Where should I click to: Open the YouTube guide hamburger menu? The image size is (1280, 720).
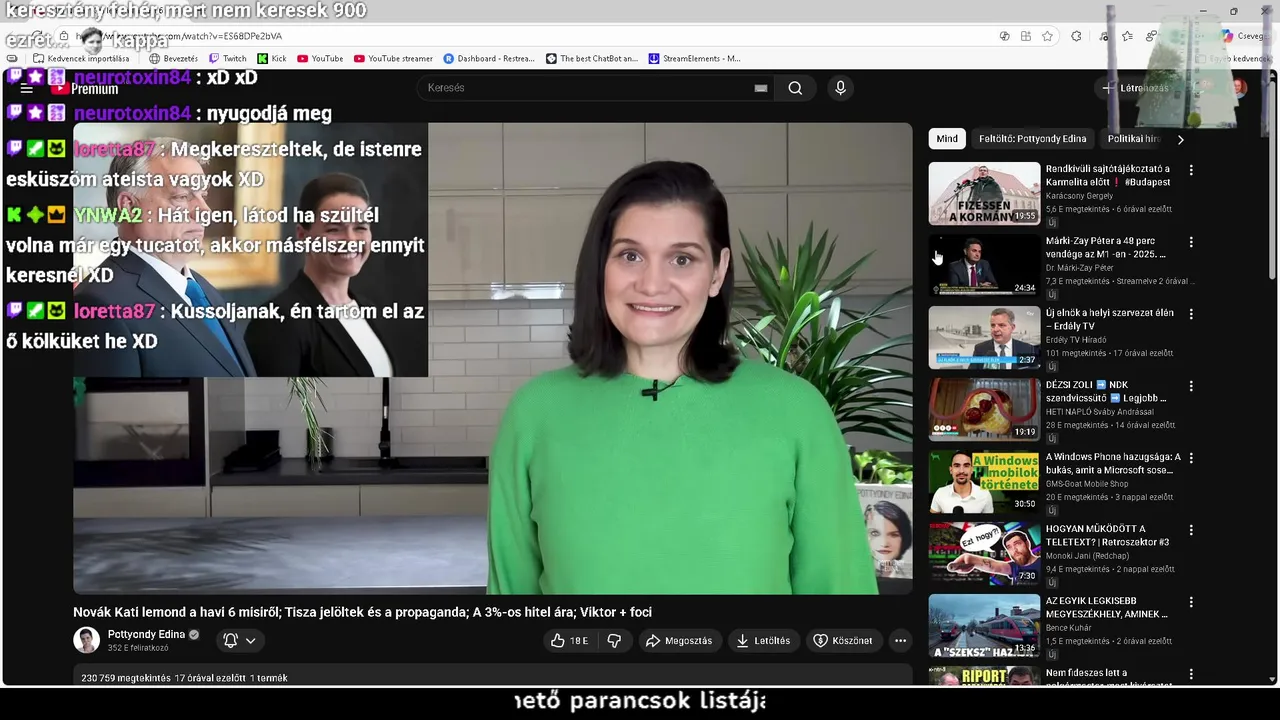(27, 88)
